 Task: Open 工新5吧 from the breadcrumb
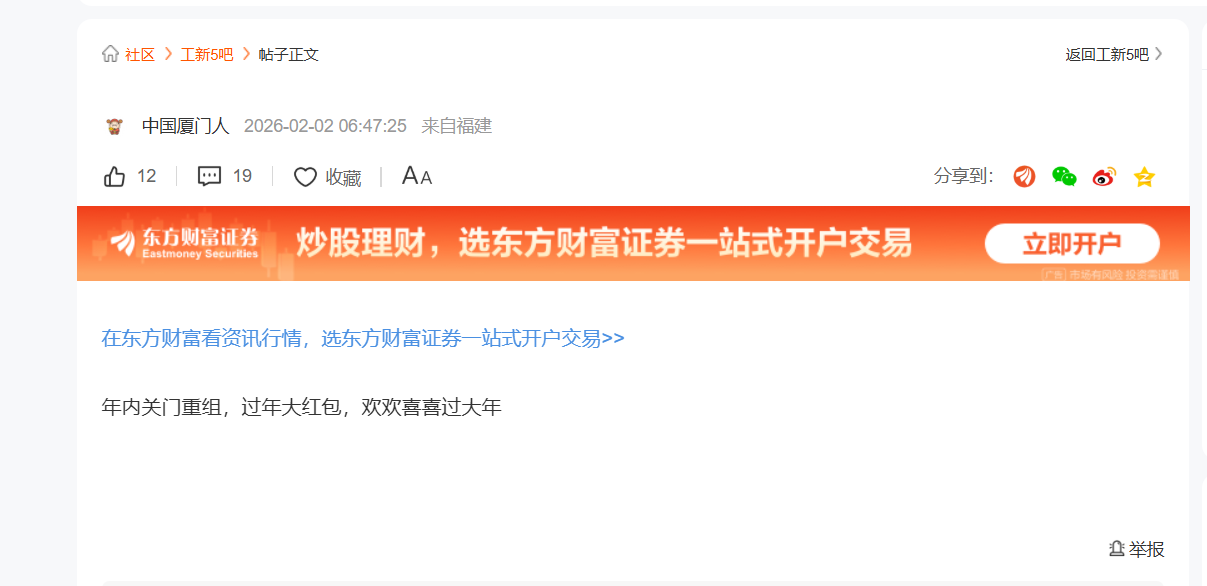tap(207, 54)
